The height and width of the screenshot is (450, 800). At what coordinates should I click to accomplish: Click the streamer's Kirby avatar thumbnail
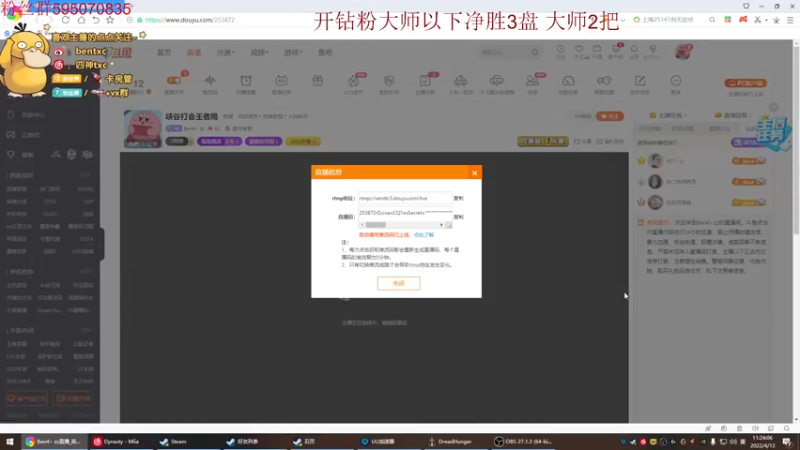point(142,129)
